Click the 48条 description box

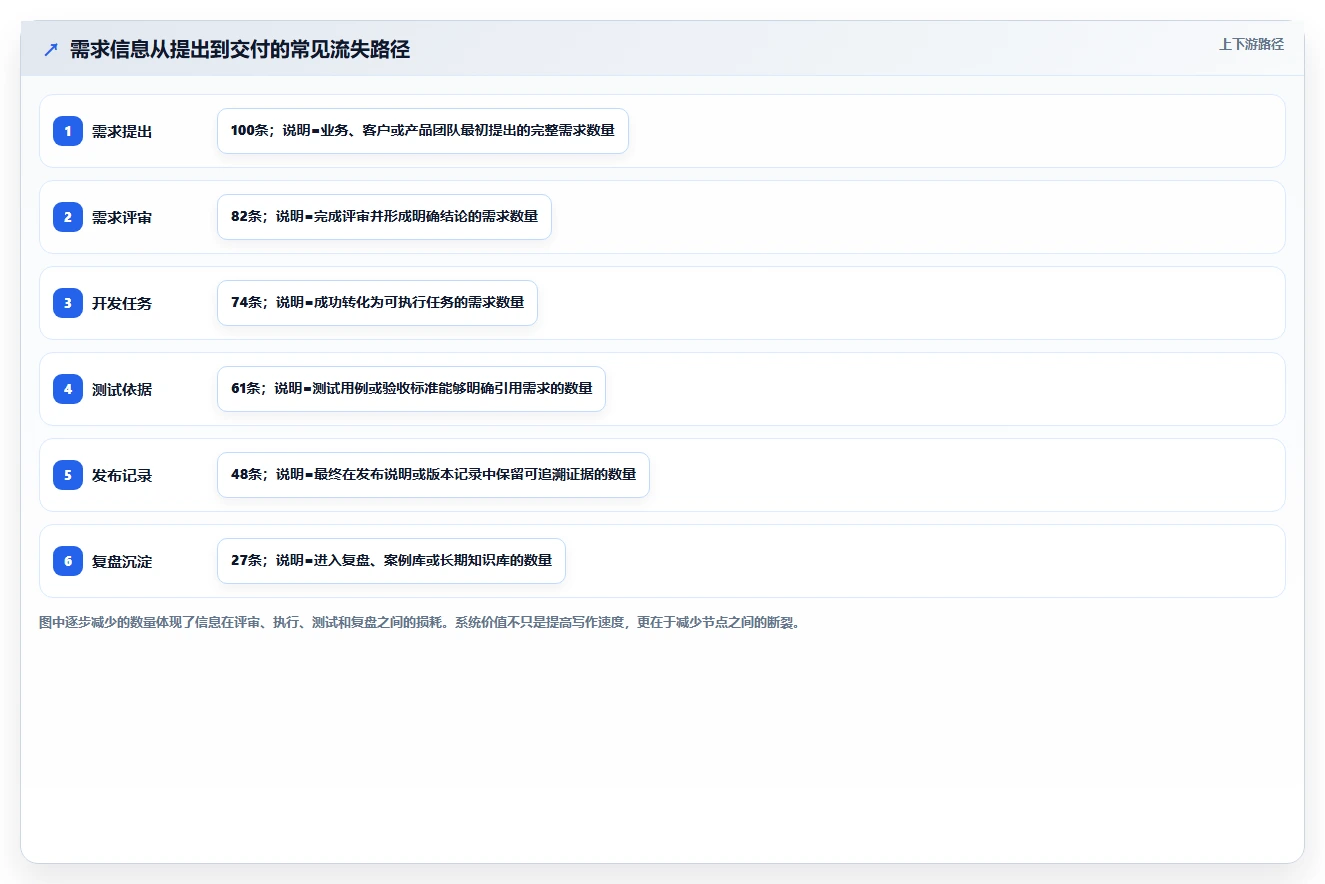coord(433,475)
